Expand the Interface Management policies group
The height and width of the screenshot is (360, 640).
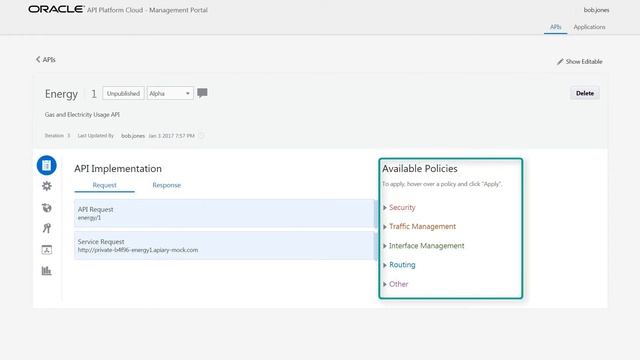click(423, 246)
